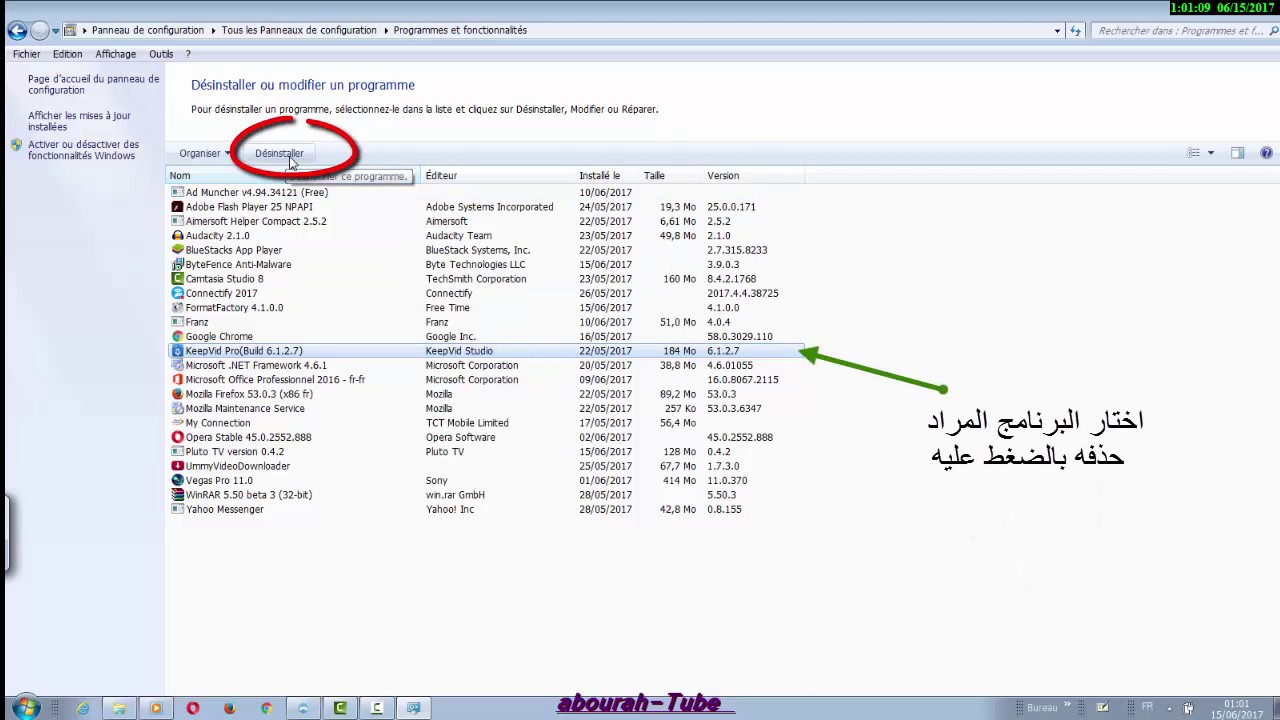The image size is (1280, 720).
Task: Launch Firefox from the taskbar
Action: point(230,708)
